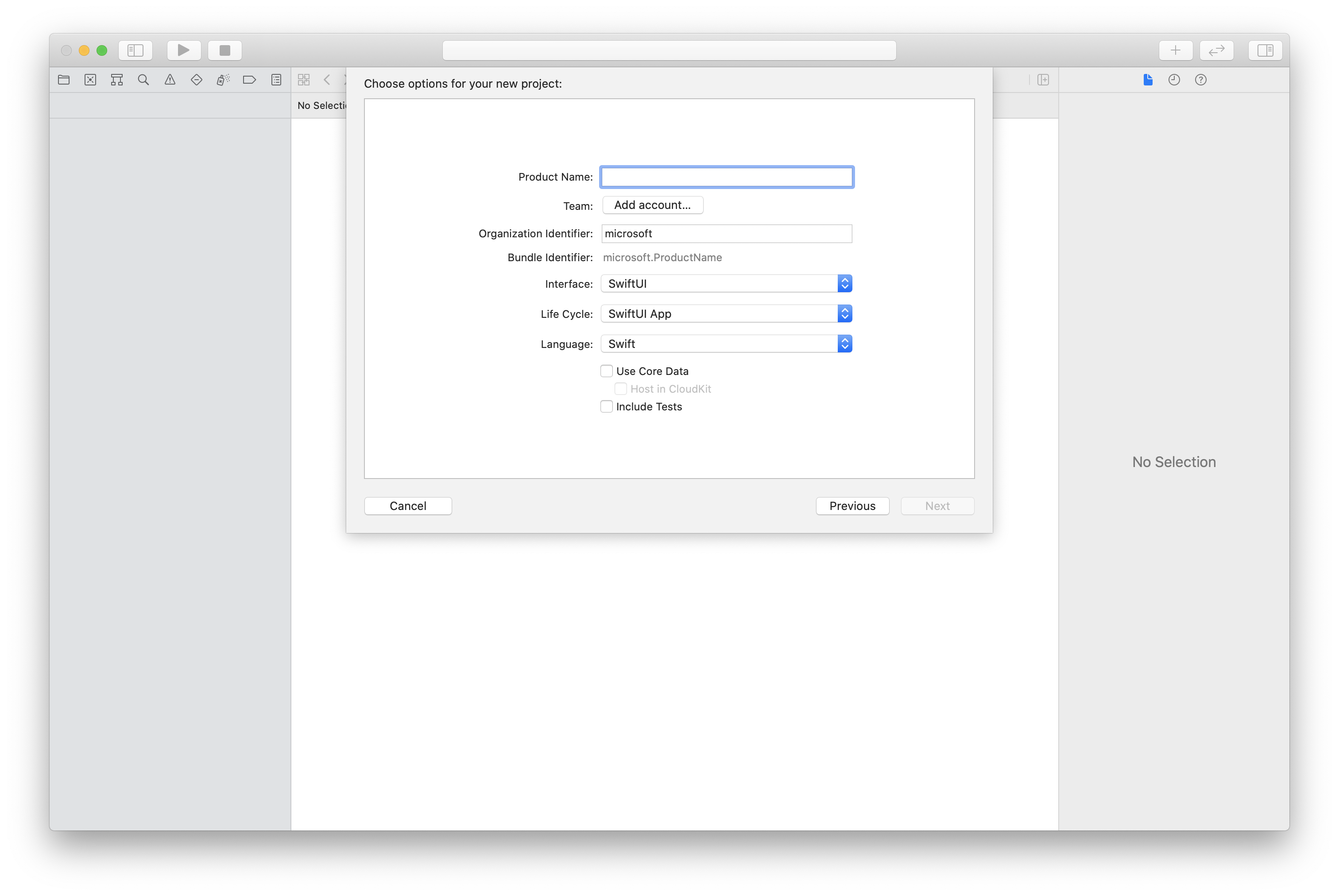Image resolution: width=1339 pixels, height=896 pixels.
Task: Click the Add account button for Team
Action: coord(650,204)
